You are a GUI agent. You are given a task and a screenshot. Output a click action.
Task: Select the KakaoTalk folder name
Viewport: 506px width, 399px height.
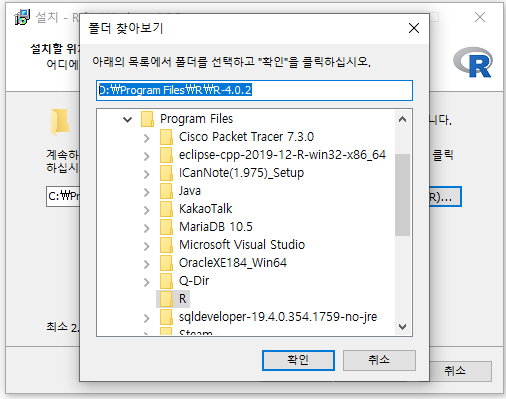point(205,209)
